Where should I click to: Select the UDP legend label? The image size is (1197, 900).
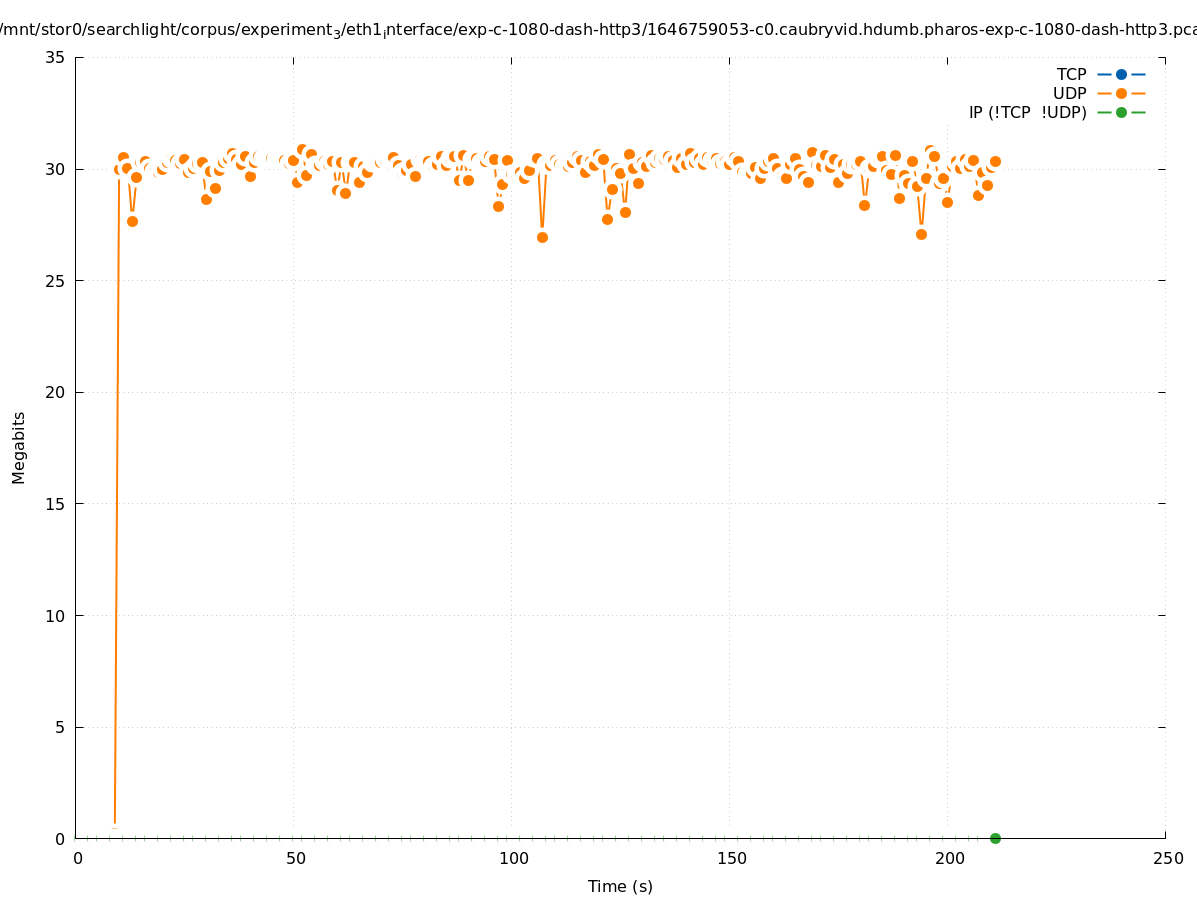1069,93
